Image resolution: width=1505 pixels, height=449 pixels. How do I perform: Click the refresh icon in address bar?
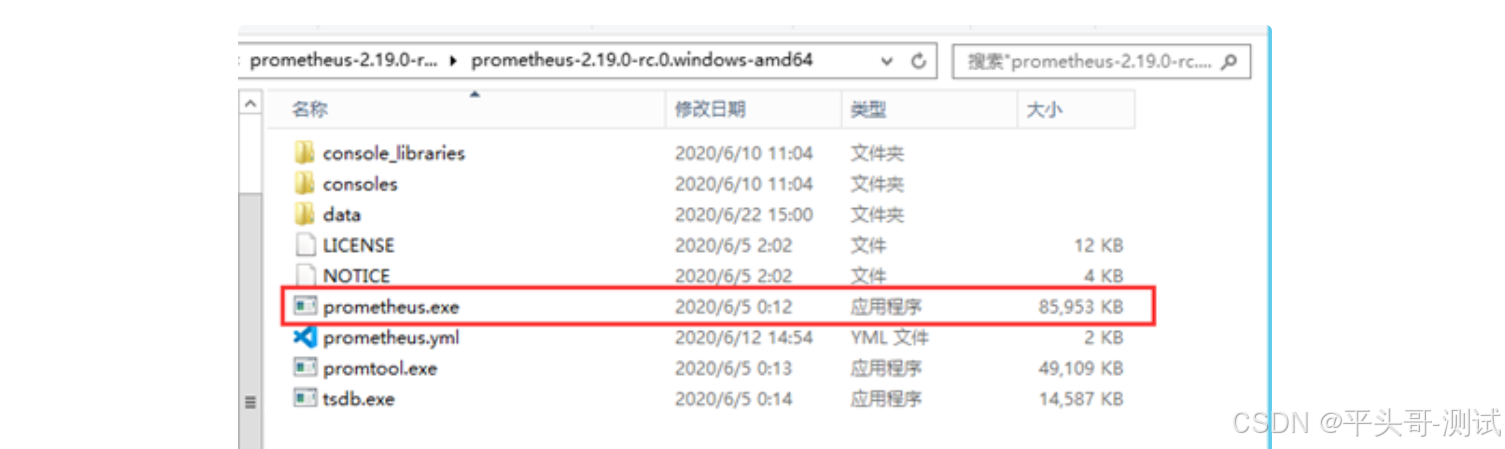918,61
